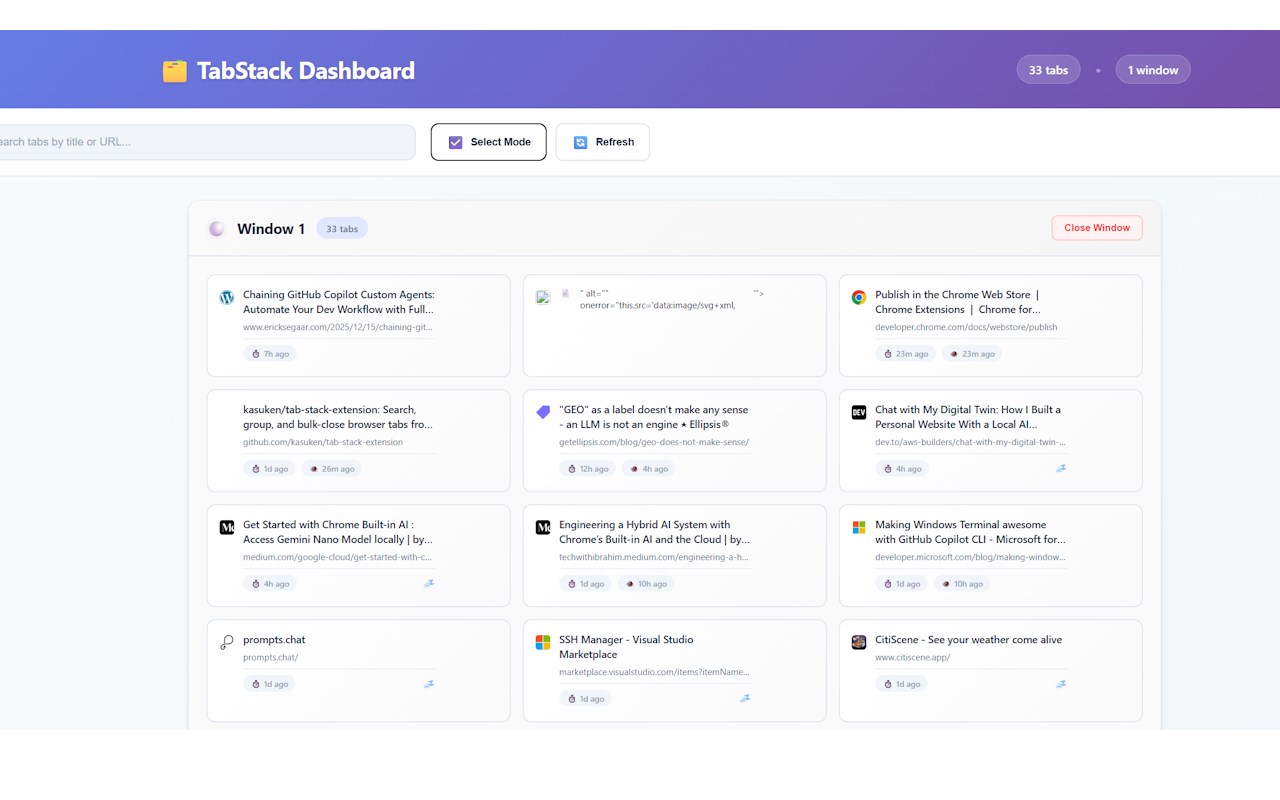Click the URL developer.chrome.com/docs/webstore/publish

[x=966, y=327]
